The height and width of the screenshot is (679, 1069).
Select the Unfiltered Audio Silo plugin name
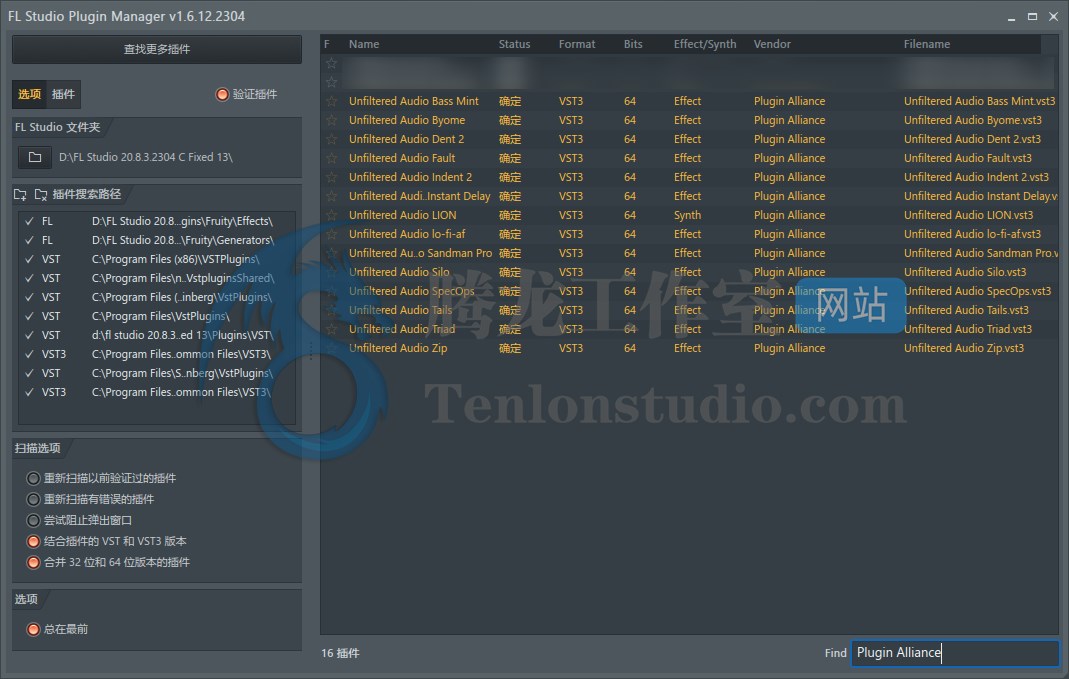coord(399,272)
